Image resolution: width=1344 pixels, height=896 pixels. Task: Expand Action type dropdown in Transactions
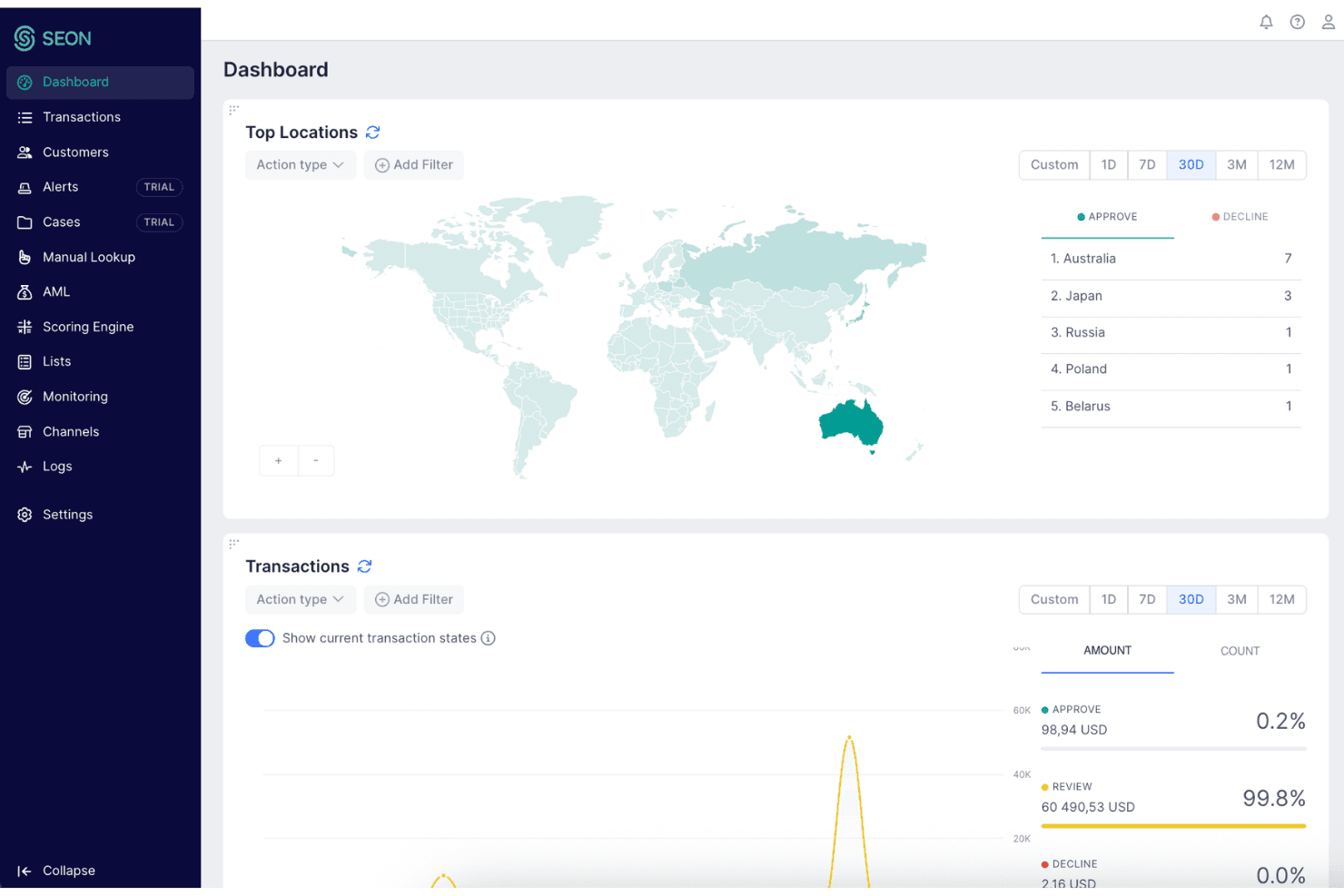tap(301, 599)
